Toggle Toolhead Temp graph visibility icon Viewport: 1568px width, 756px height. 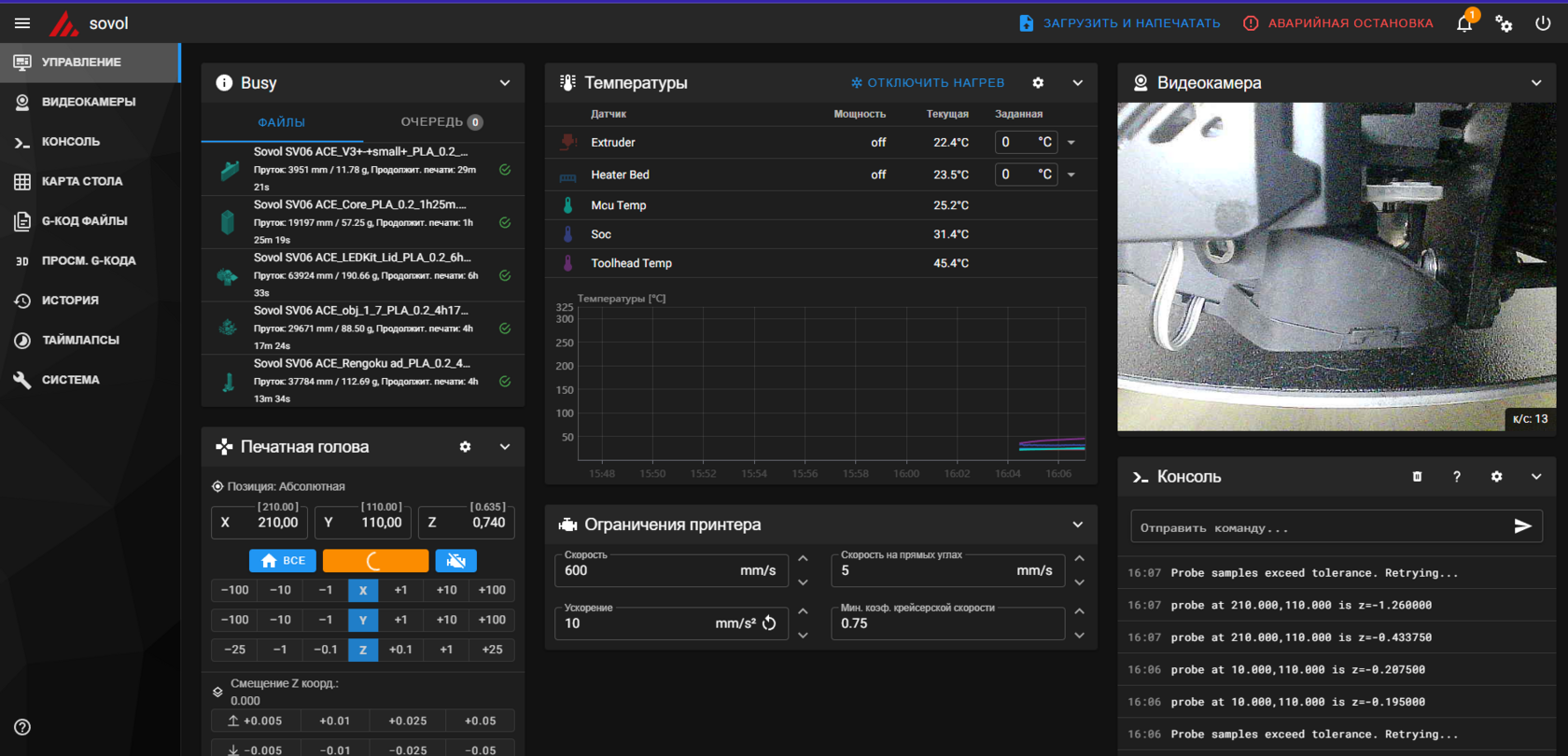pyautogui.click(x=567, y=263)
